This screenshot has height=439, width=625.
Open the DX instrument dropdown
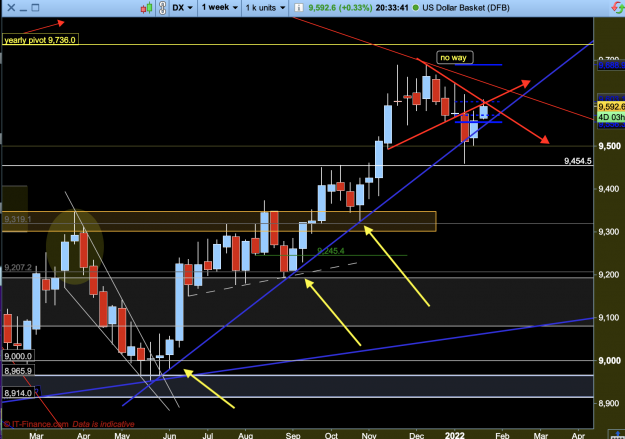point(183,8)
